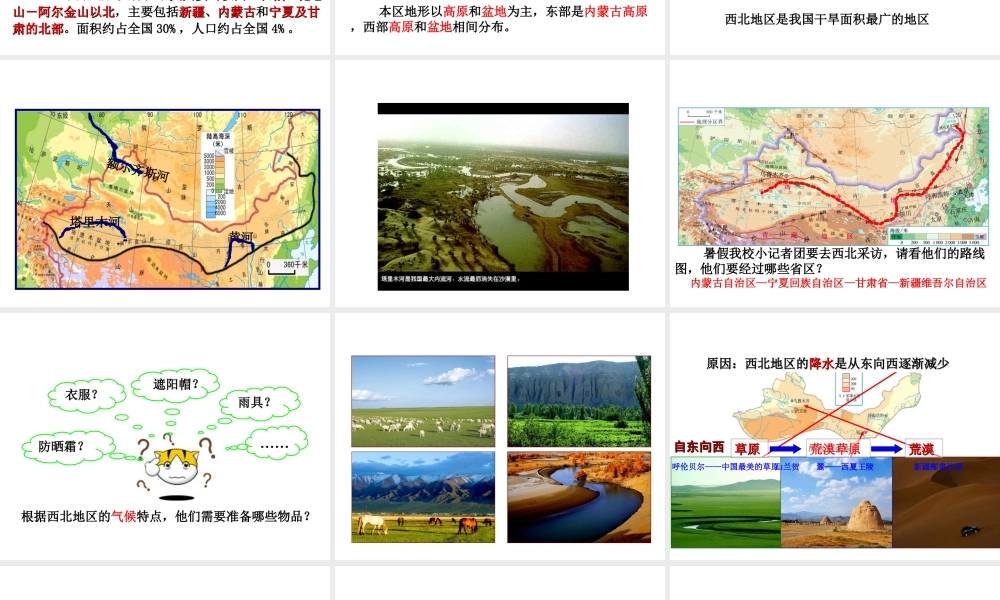
Task: Click the blue arrow pointing to 荒漠
Action: coord(885,449)
